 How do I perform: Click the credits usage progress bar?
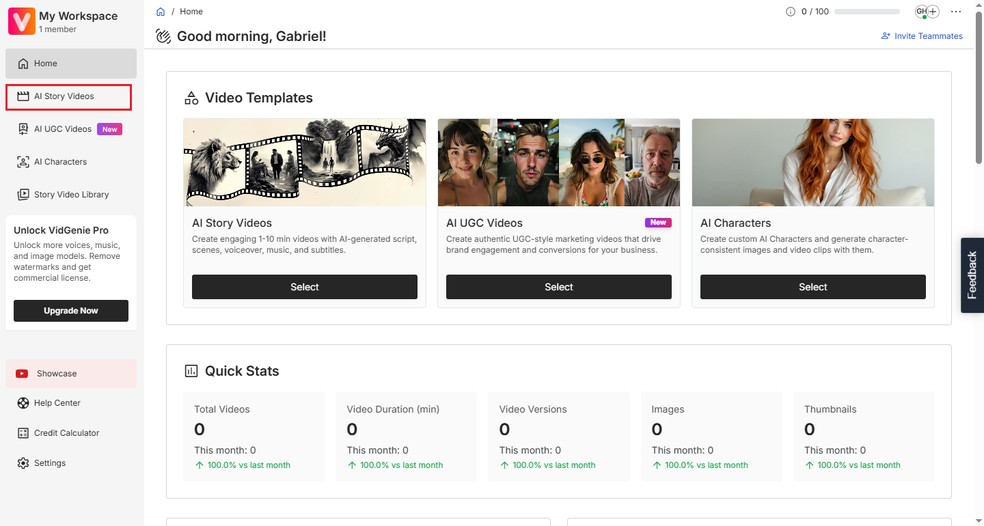pyautogui.click(x=866, y=12)
